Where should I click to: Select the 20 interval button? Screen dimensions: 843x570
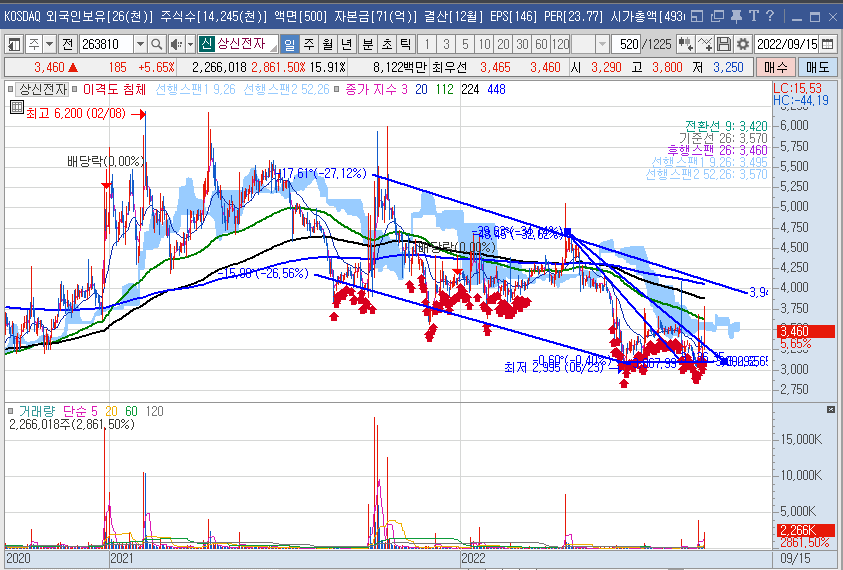click(503, 44)
